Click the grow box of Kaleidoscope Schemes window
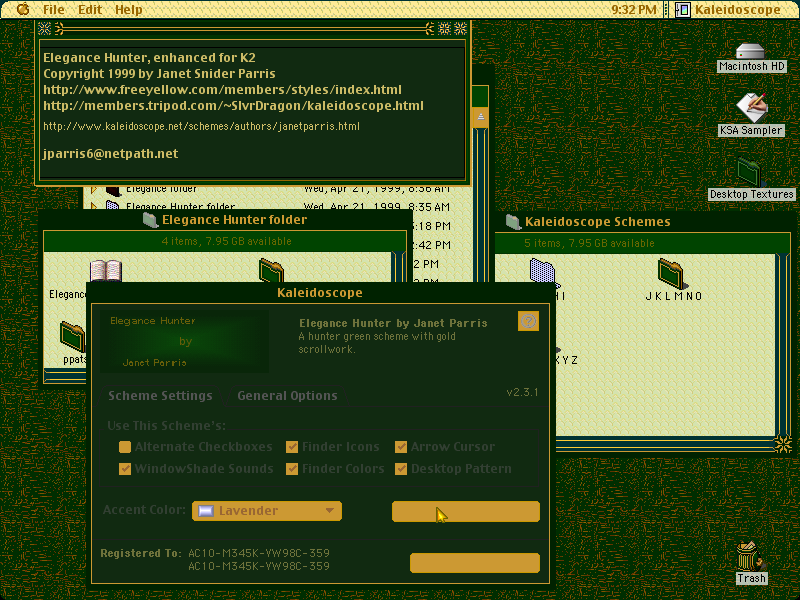This screenshot has height=600, width=800. (x=783, y=444)
